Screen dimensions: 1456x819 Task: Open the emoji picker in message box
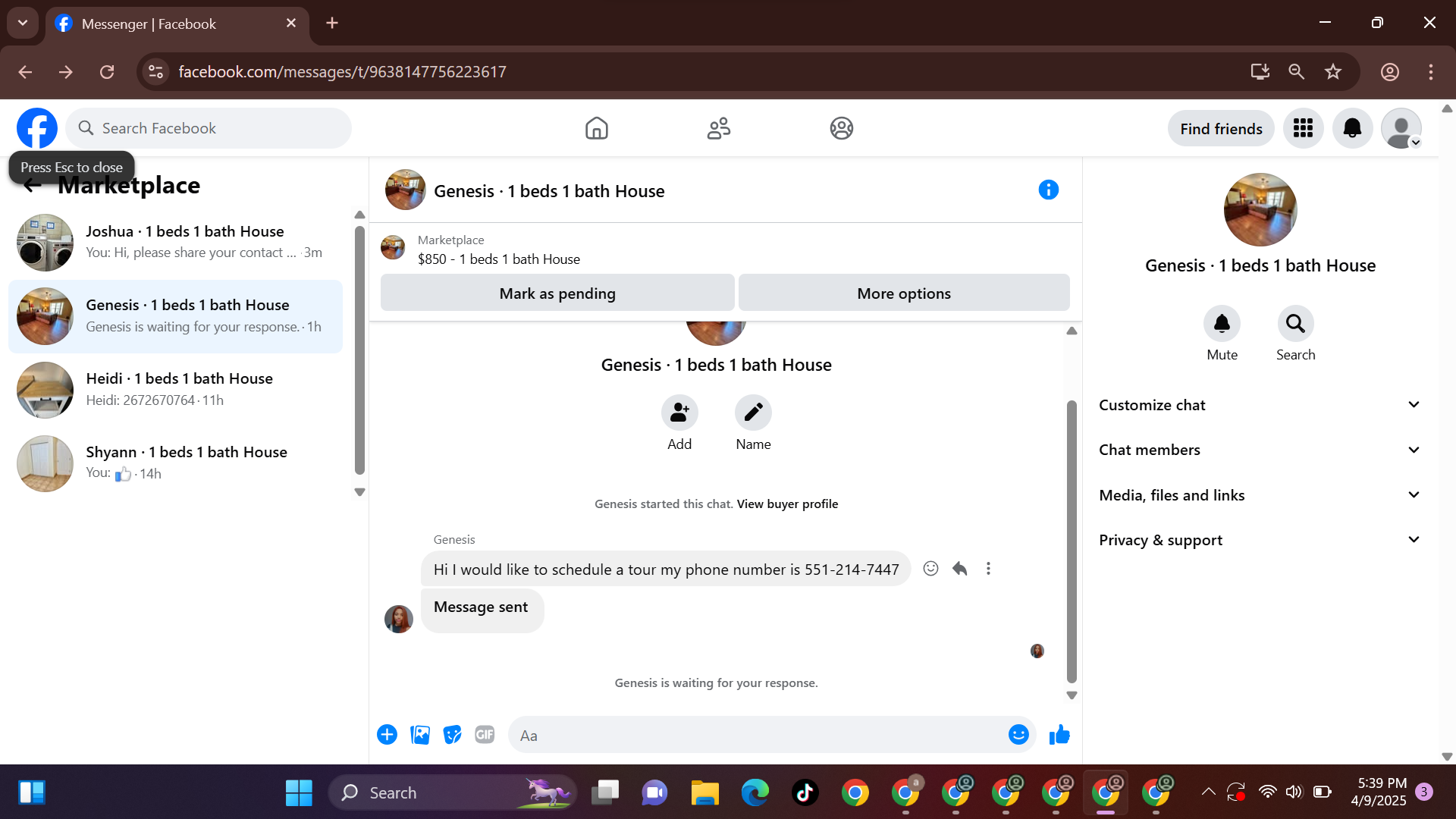click(1018, 735)
